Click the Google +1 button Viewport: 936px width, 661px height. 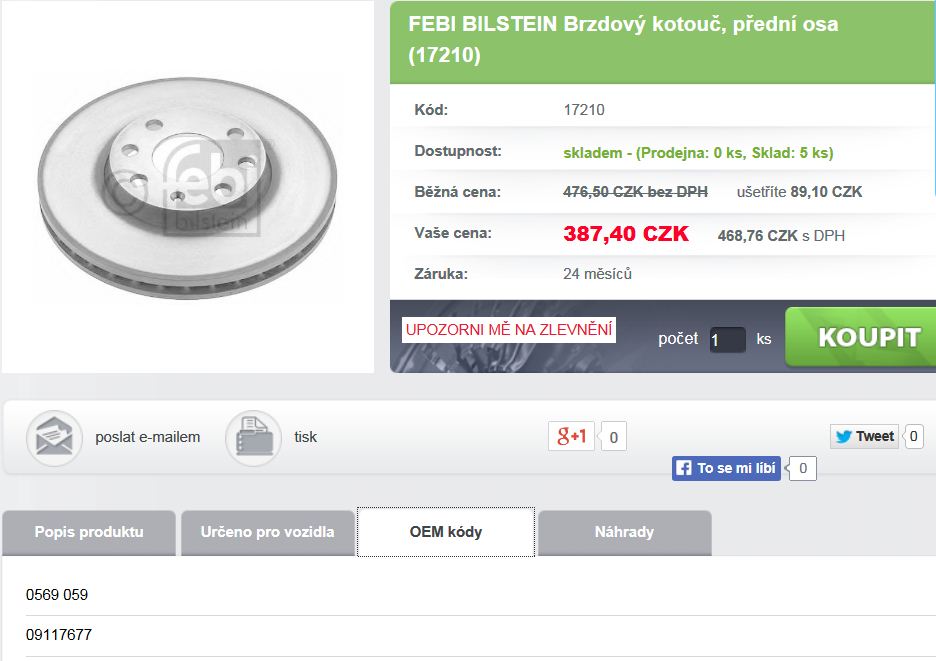(571, 436)
